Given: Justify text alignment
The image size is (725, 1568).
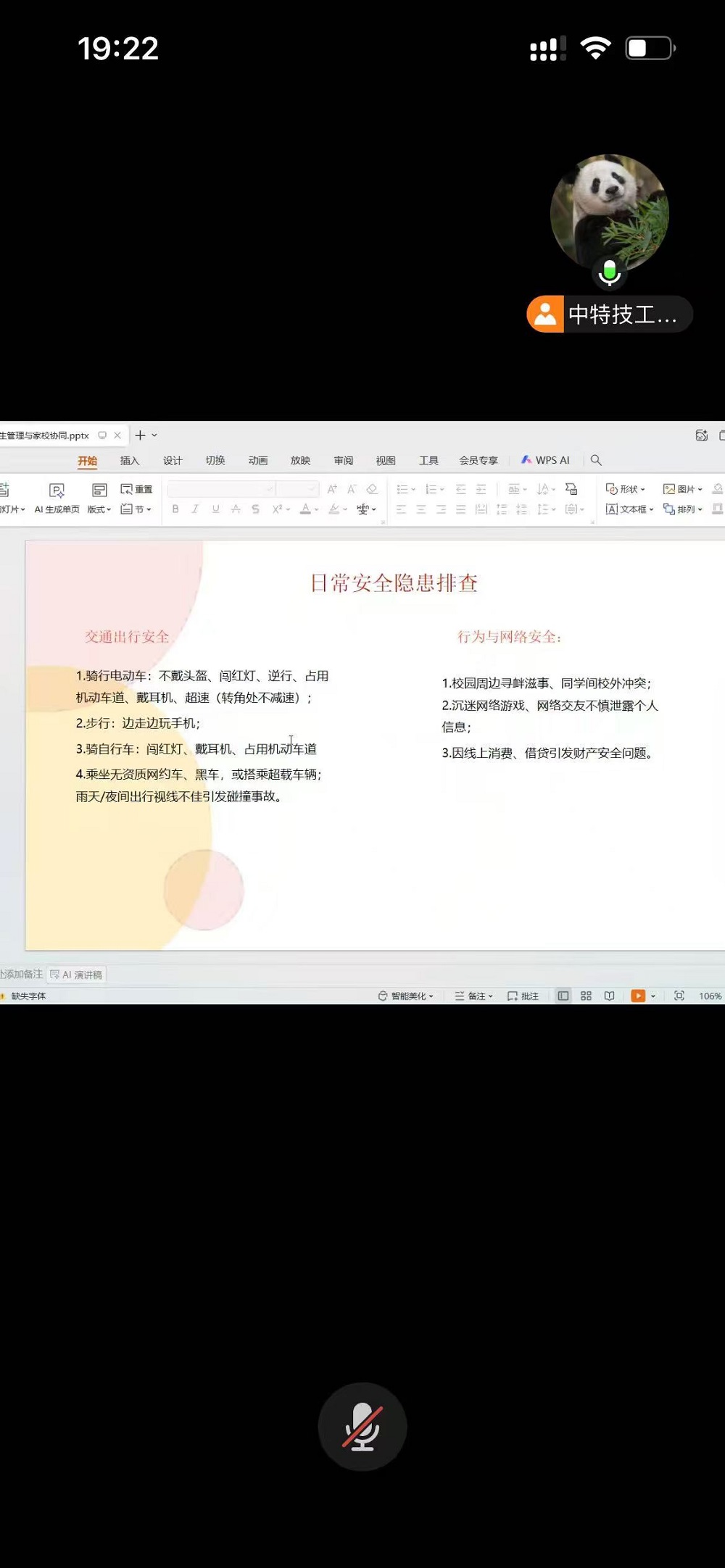Looking at the screenshot, I should [x=460, y=509].
